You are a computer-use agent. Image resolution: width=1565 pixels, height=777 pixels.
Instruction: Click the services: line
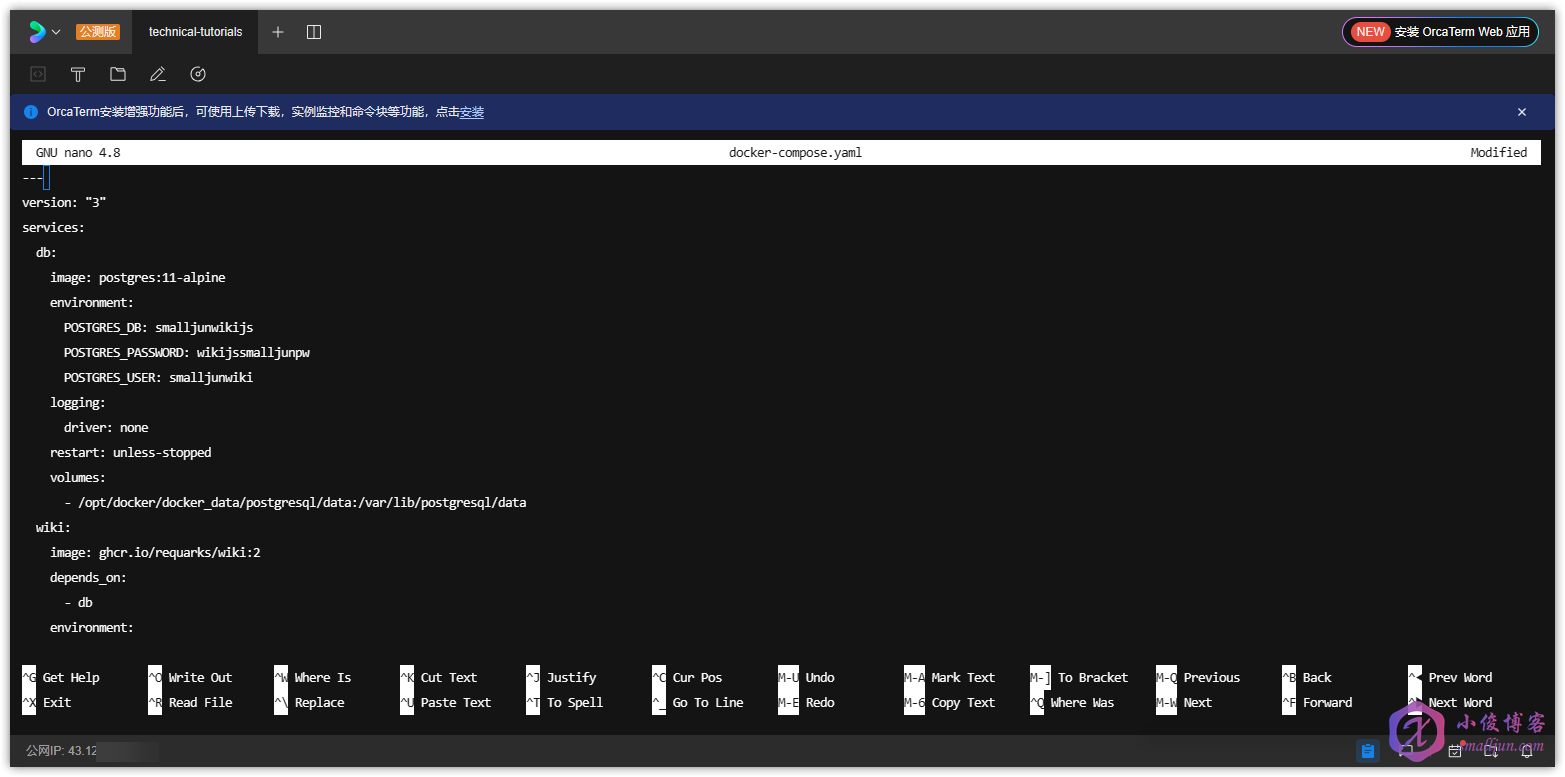53,228
